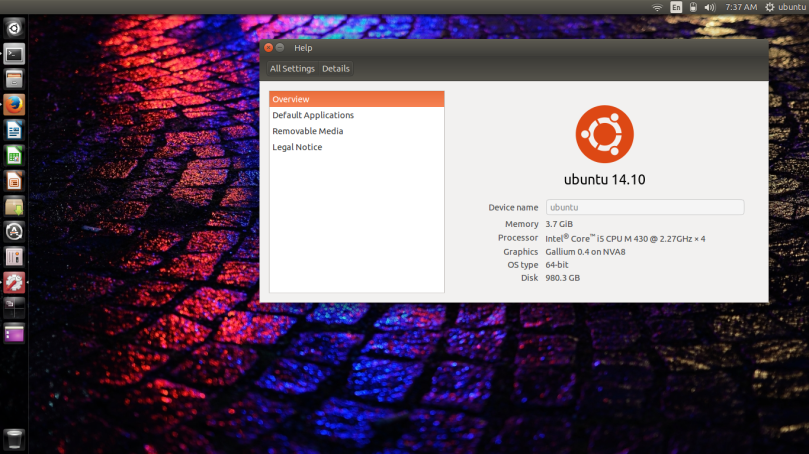Open the Files manager launcher icon
The width and height of the screenshot is (809, 454).
click(14, 79)
